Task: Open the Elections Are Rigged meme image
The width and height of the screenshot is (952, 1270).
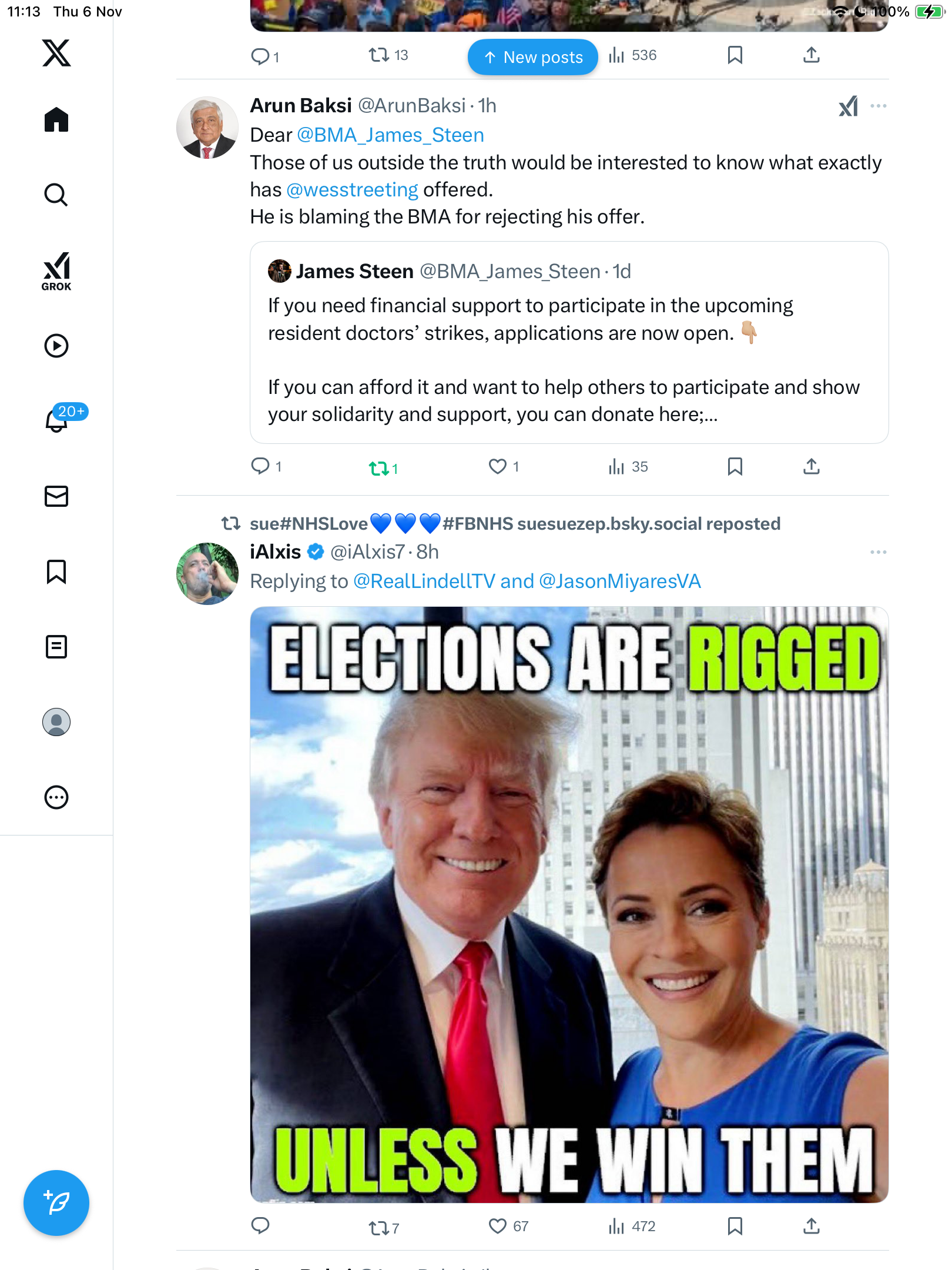Action: tap(569, 904)
